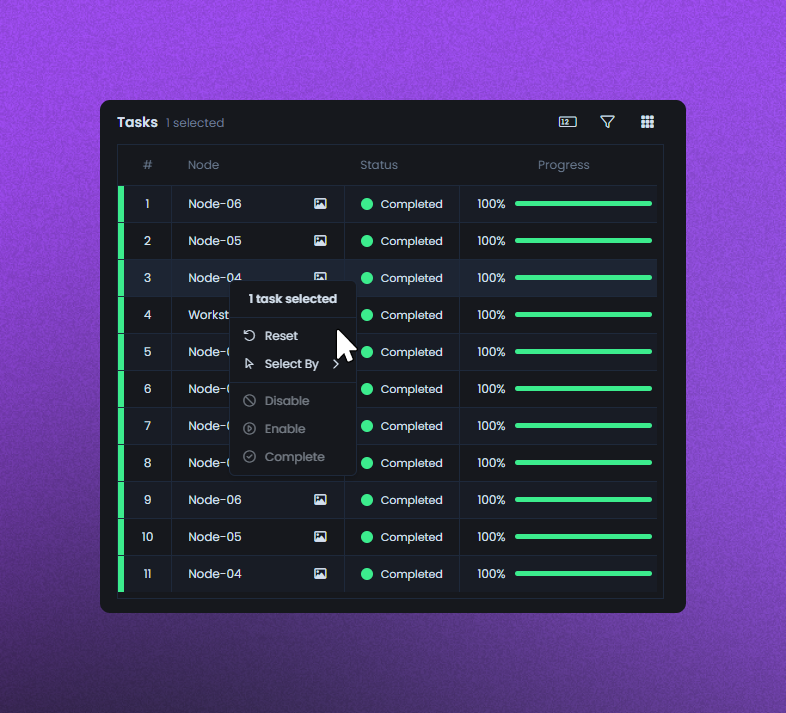Click the Status column header
This screenshot has height=713, width=786.
(x=379, y=165)
